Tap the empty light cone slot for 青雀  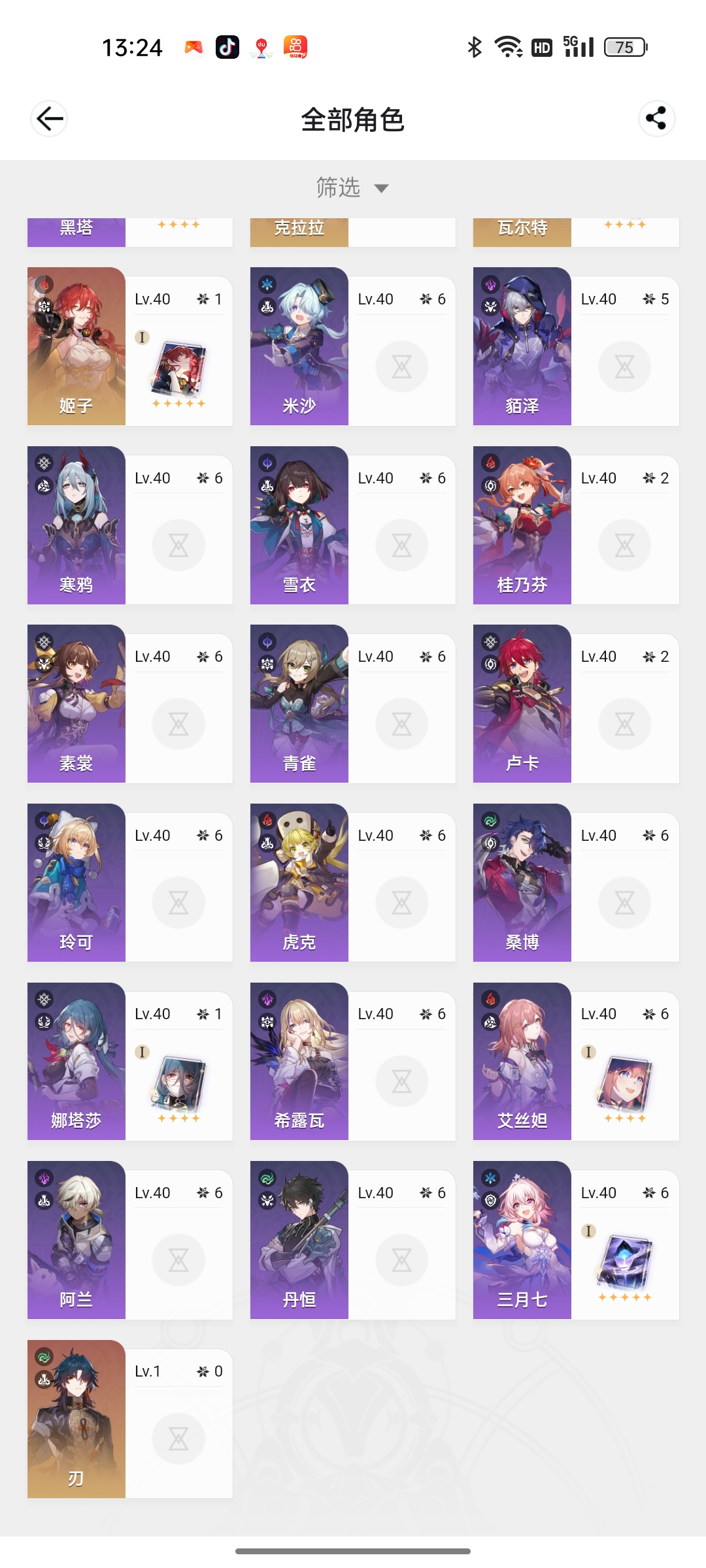tap(401, 724)
